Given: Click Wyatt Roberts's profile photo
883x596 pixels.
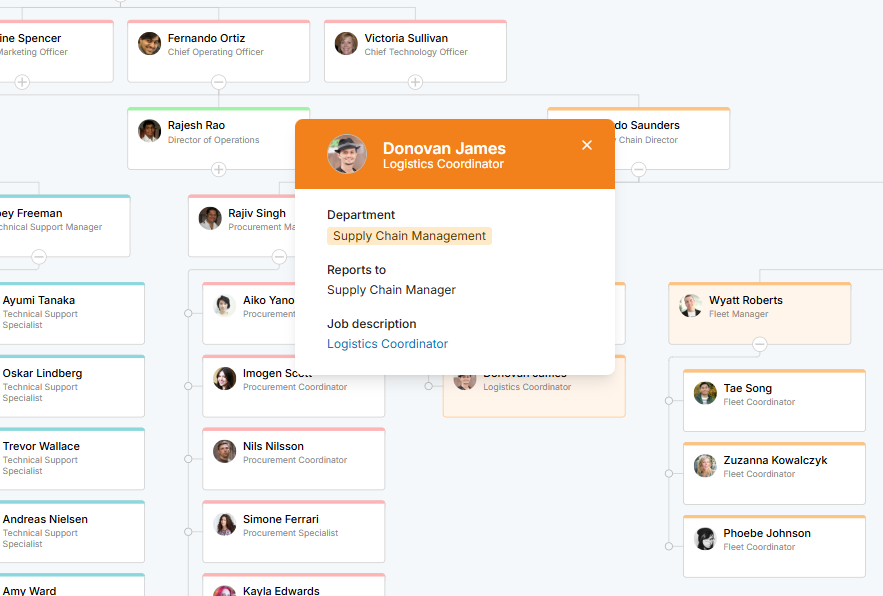Looking at the screenshot, I should pyautogui.click(x=690, y=306).
